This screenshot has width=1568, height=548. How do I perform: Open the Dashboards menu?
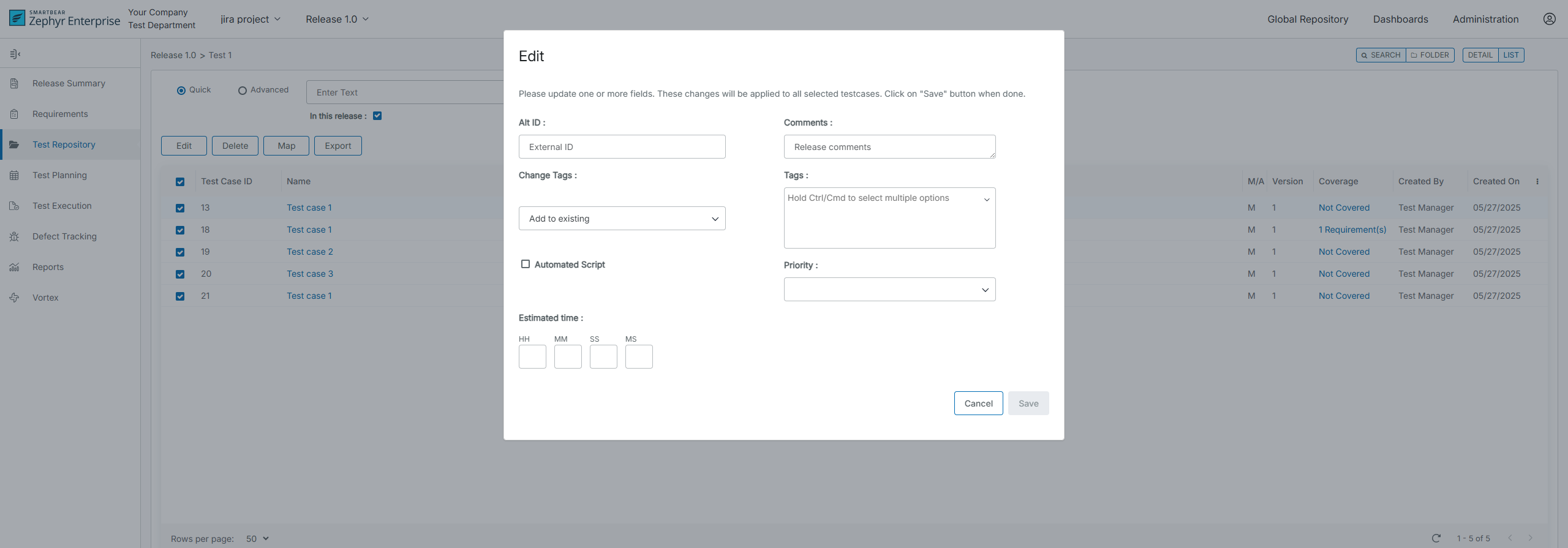(x=1400, y=19)
